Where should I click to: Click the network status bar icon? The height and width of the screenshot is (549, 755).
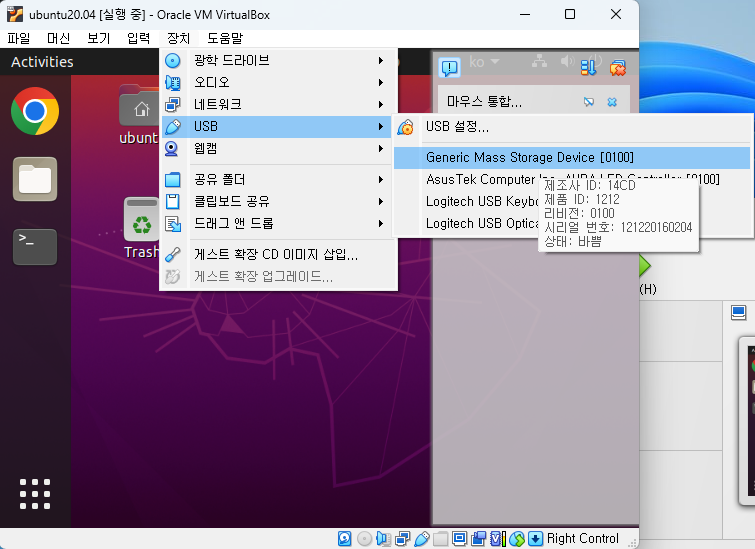(x=403, y=538)
